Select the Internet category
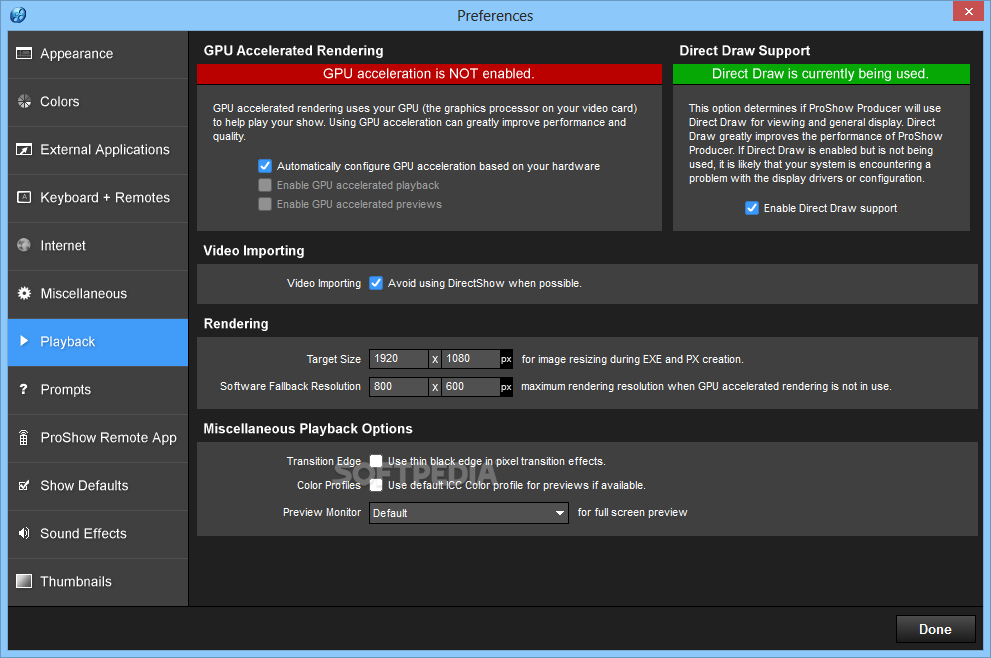The height and width of the screenshot is (658, 991). click(x=98, y=246)
